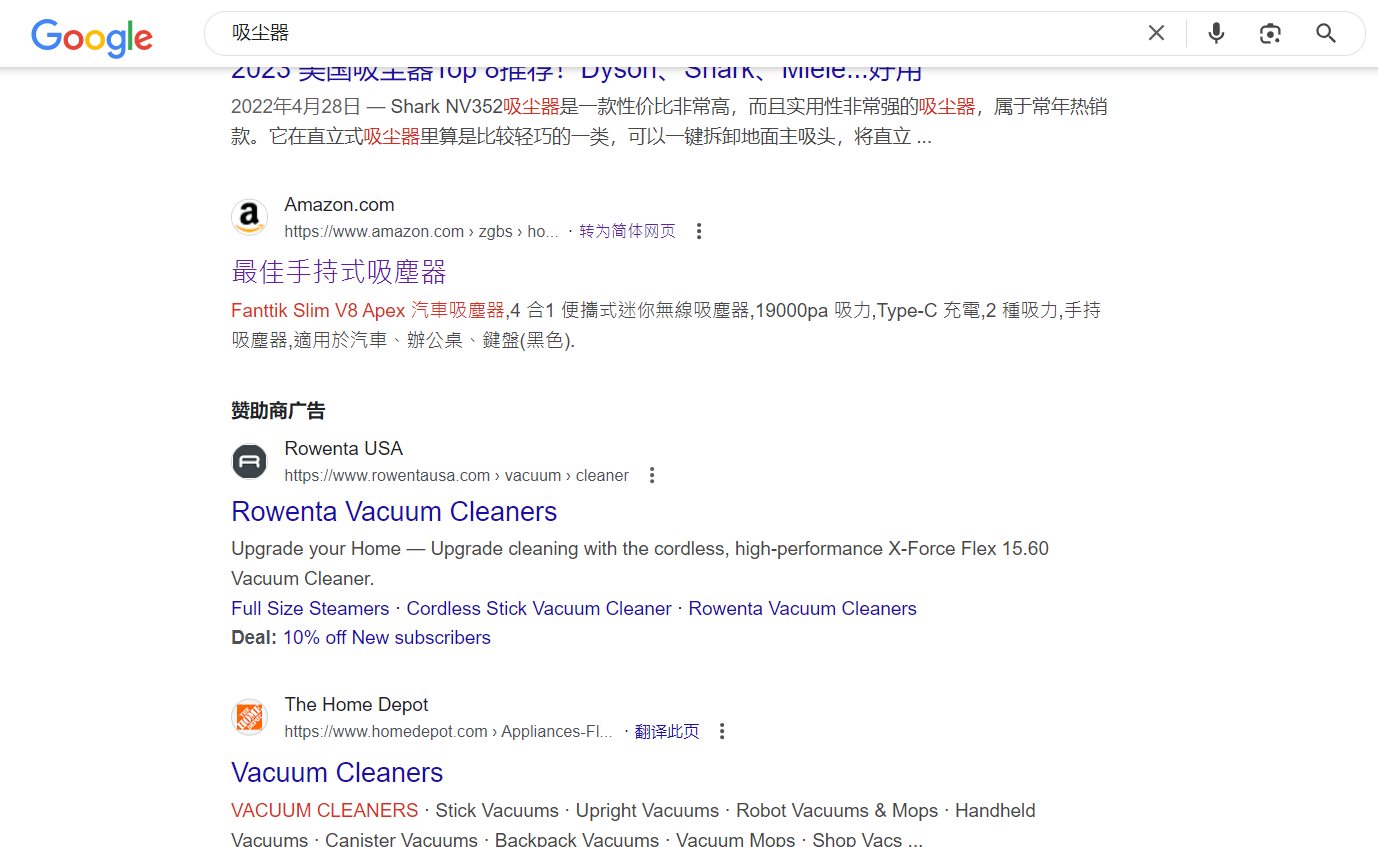Open the 2023 美国吸尘器 Top 8 result
This screenshot has height=847, width=1378.
576,72
